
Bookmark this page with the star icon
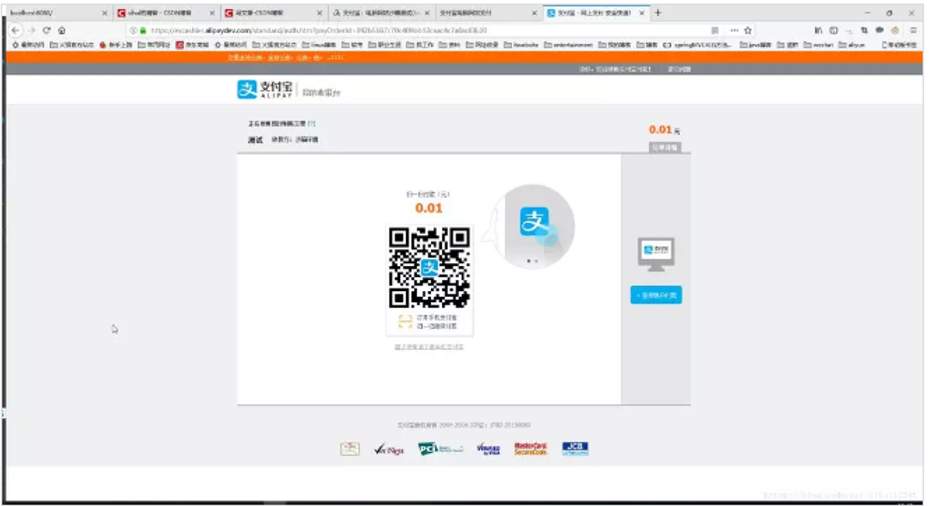coord(748,30)
